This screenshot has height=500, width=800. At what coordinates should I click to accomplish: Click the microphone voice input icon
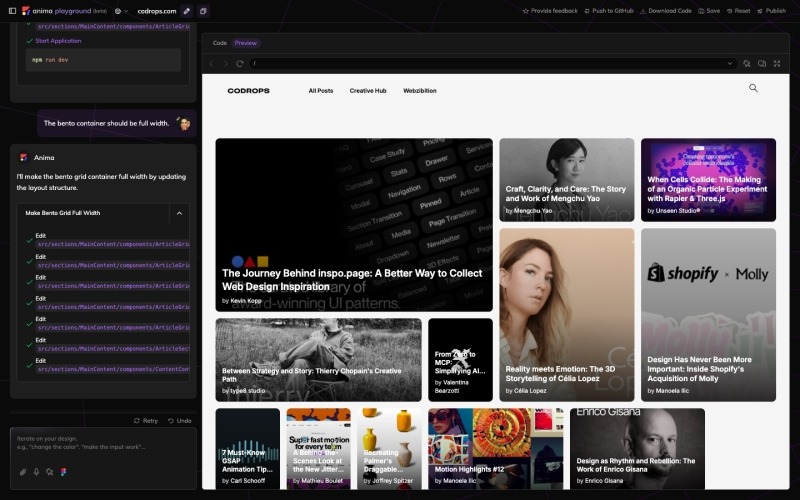(36, 471)
